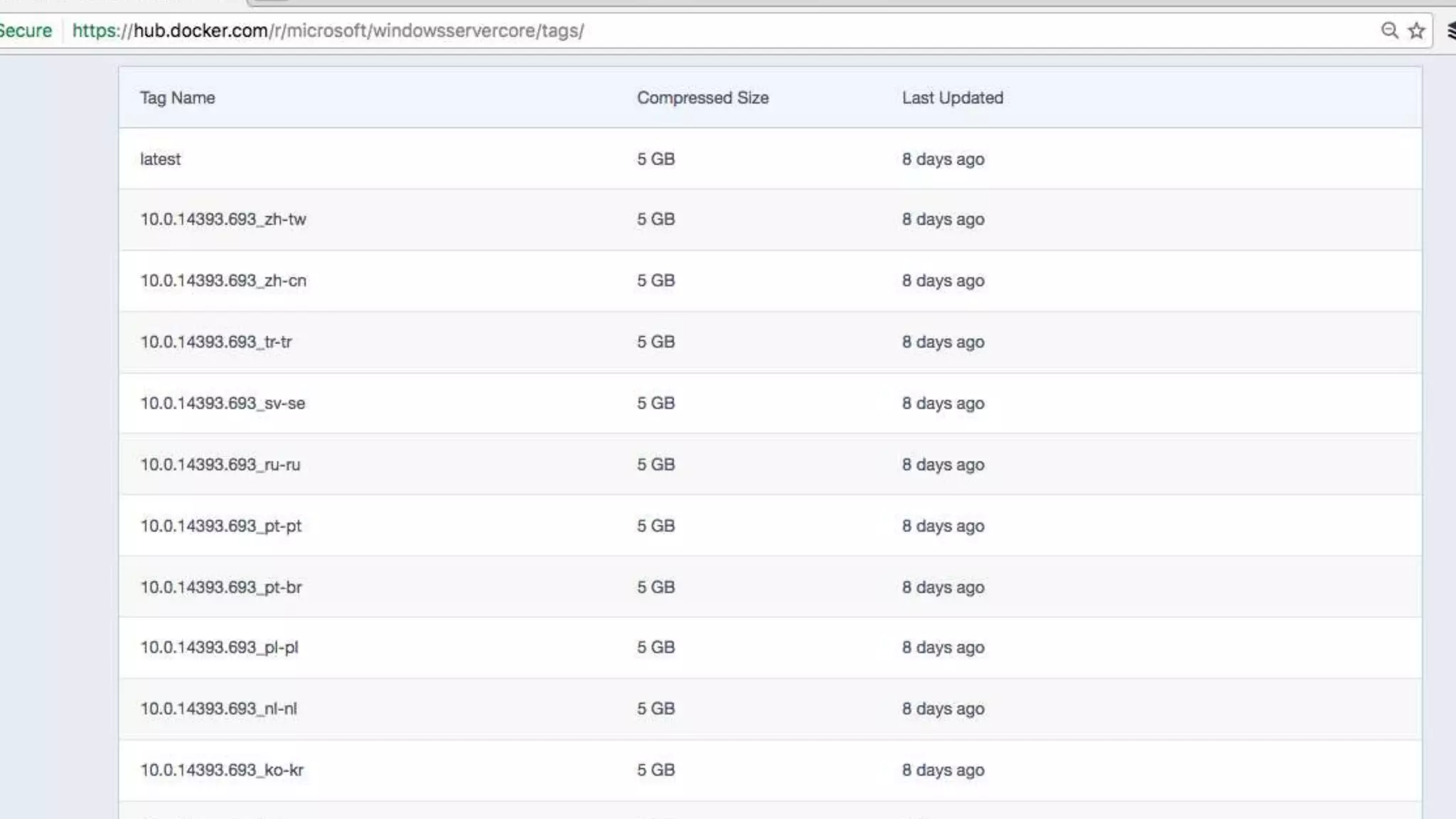Image resolution: width=1456 pixels, height=819 pixels.
Task: Click the 10.0.14393.693_zh-tw tag name
Action: [223, 220]
